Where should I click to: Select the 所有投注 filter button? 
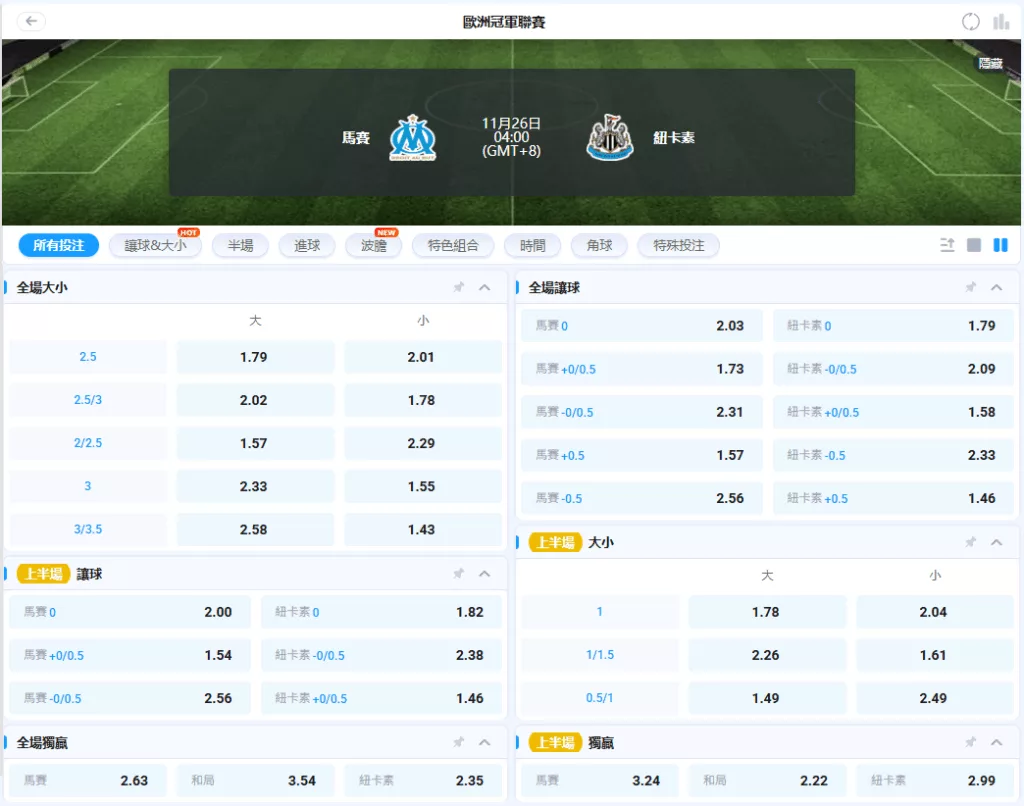click(x=57, y=245)
